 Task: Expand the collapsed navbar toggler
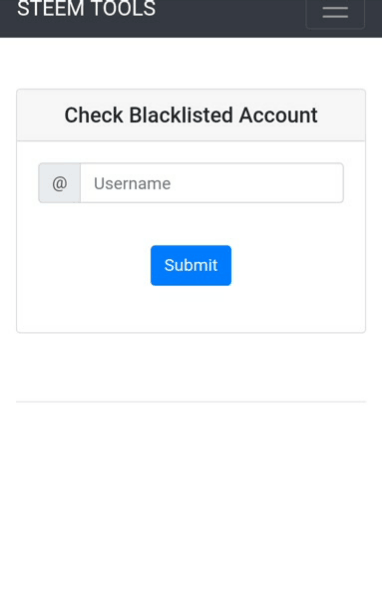click(335, 13)
